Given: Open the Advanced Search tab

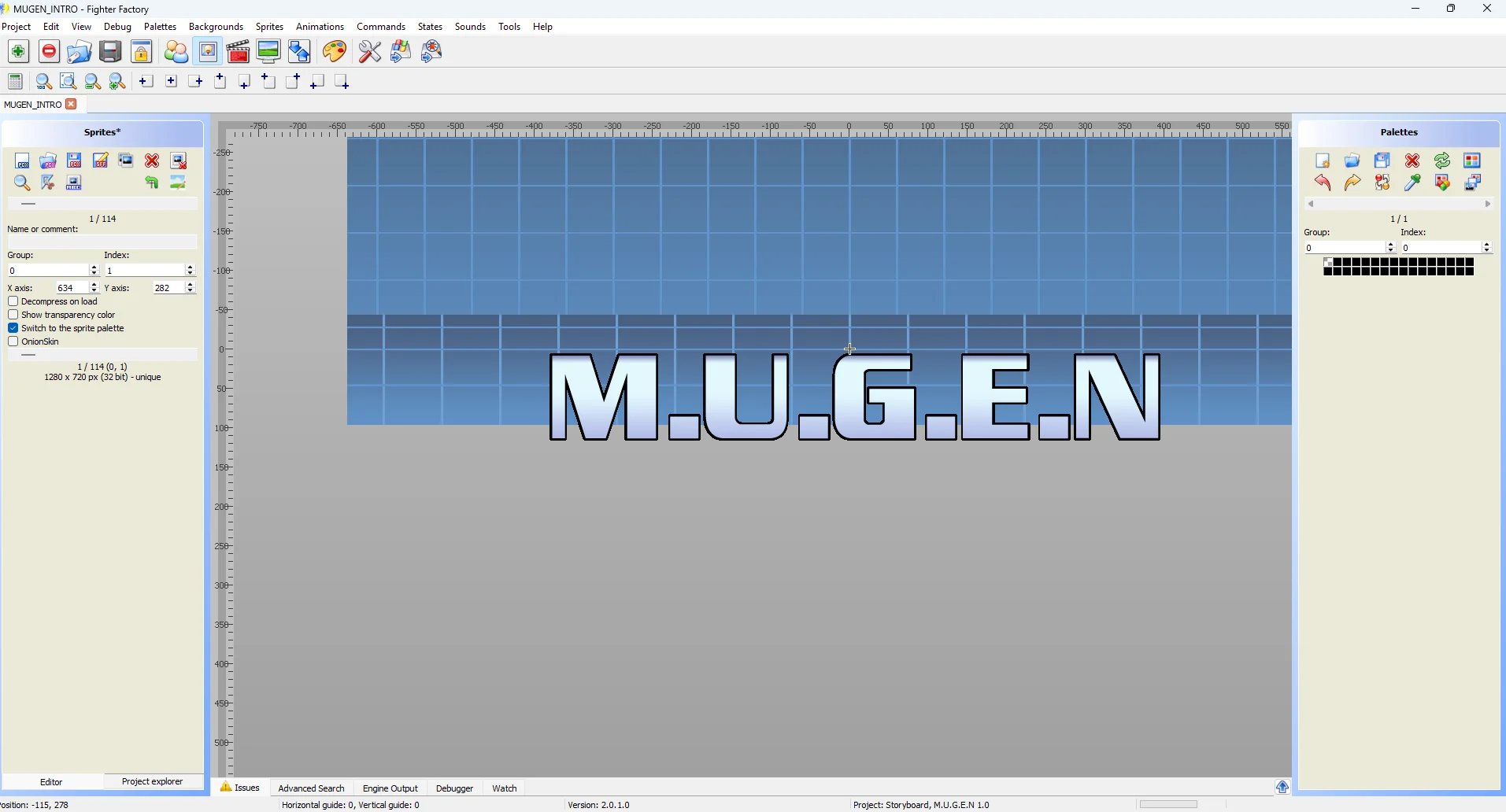Looking at the screenshot, I should coord(312,788).
